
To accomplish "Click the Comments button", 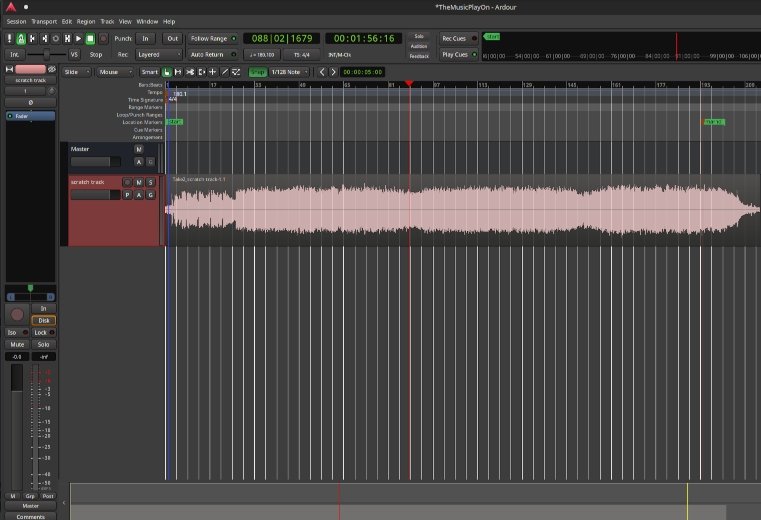I will 30,517.
